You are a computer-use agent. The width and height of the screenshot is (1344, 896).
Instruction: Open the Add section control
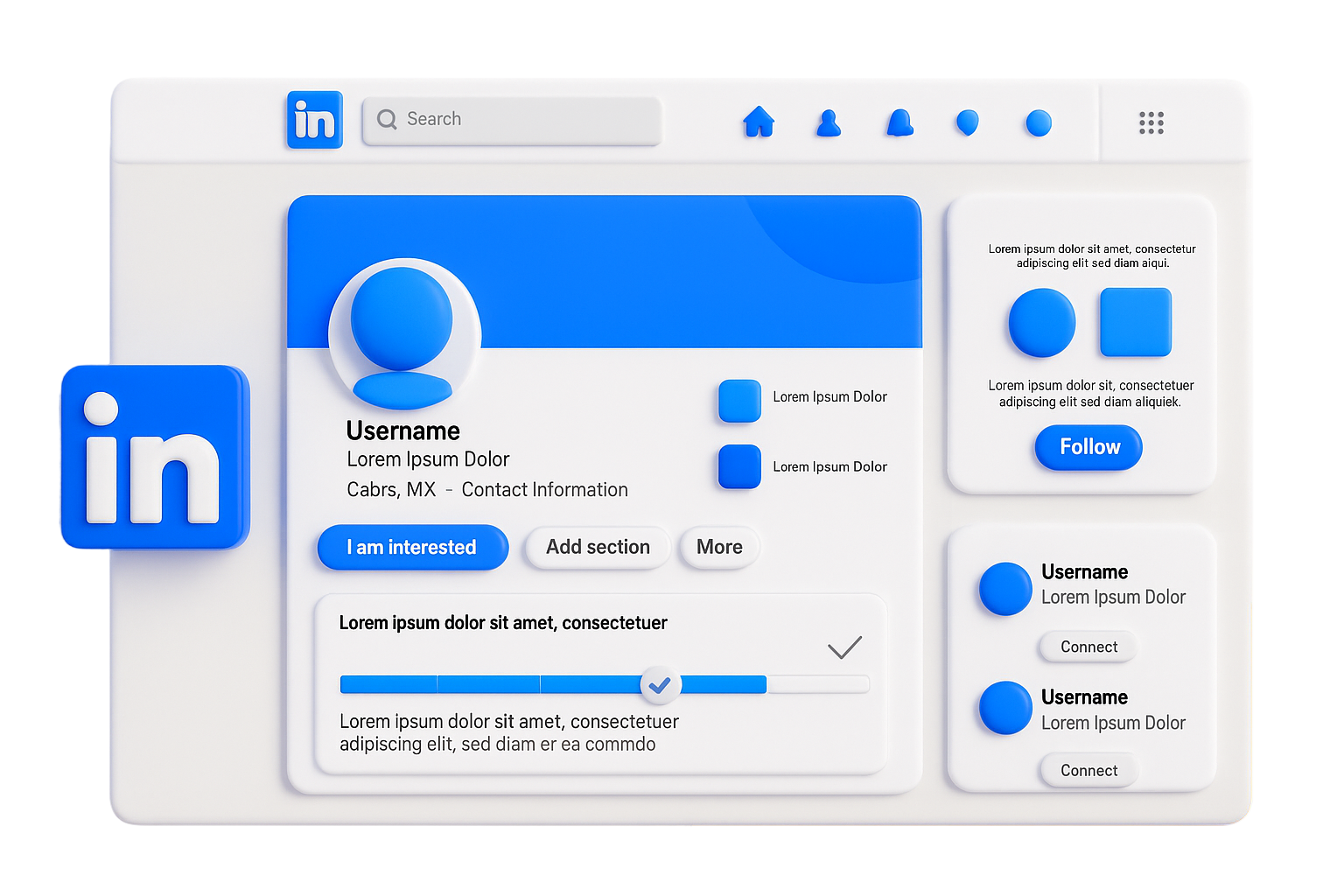[x=597, y=547]
